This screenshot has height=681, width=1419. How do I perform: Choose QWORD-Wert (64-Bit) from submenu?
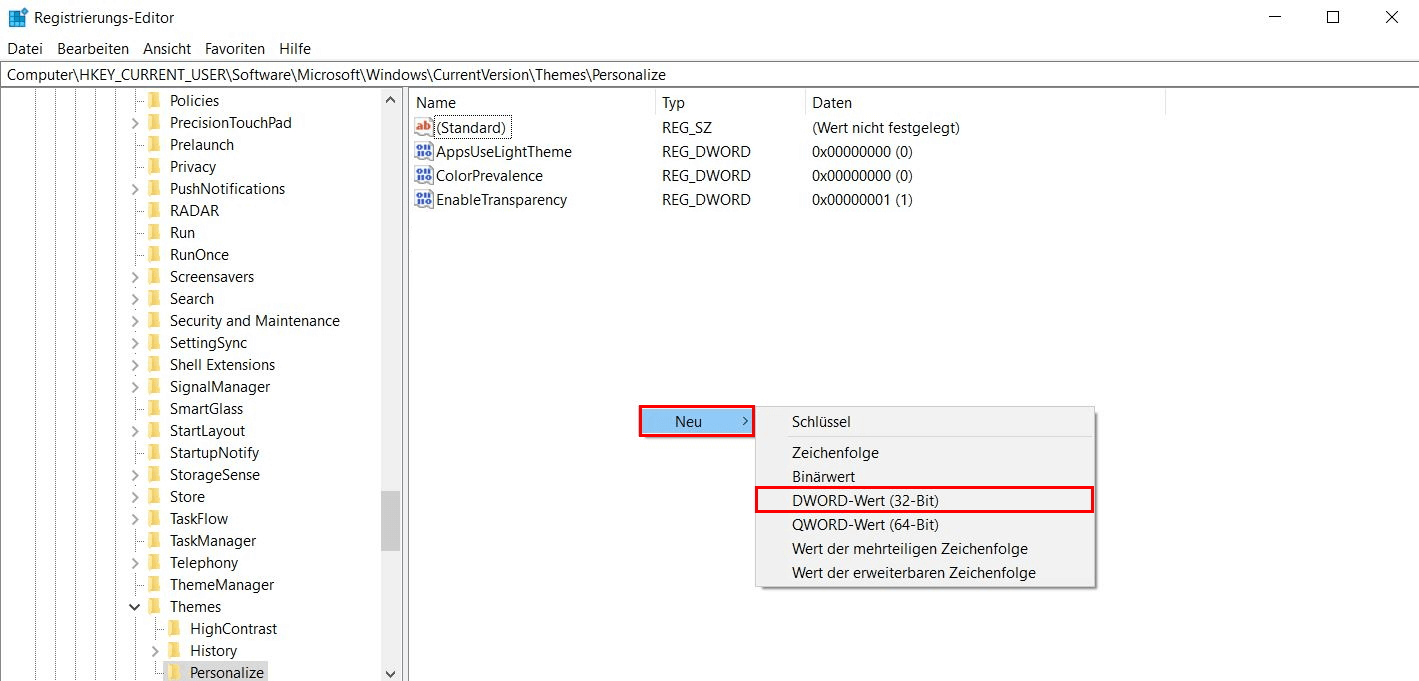point(924,525)
